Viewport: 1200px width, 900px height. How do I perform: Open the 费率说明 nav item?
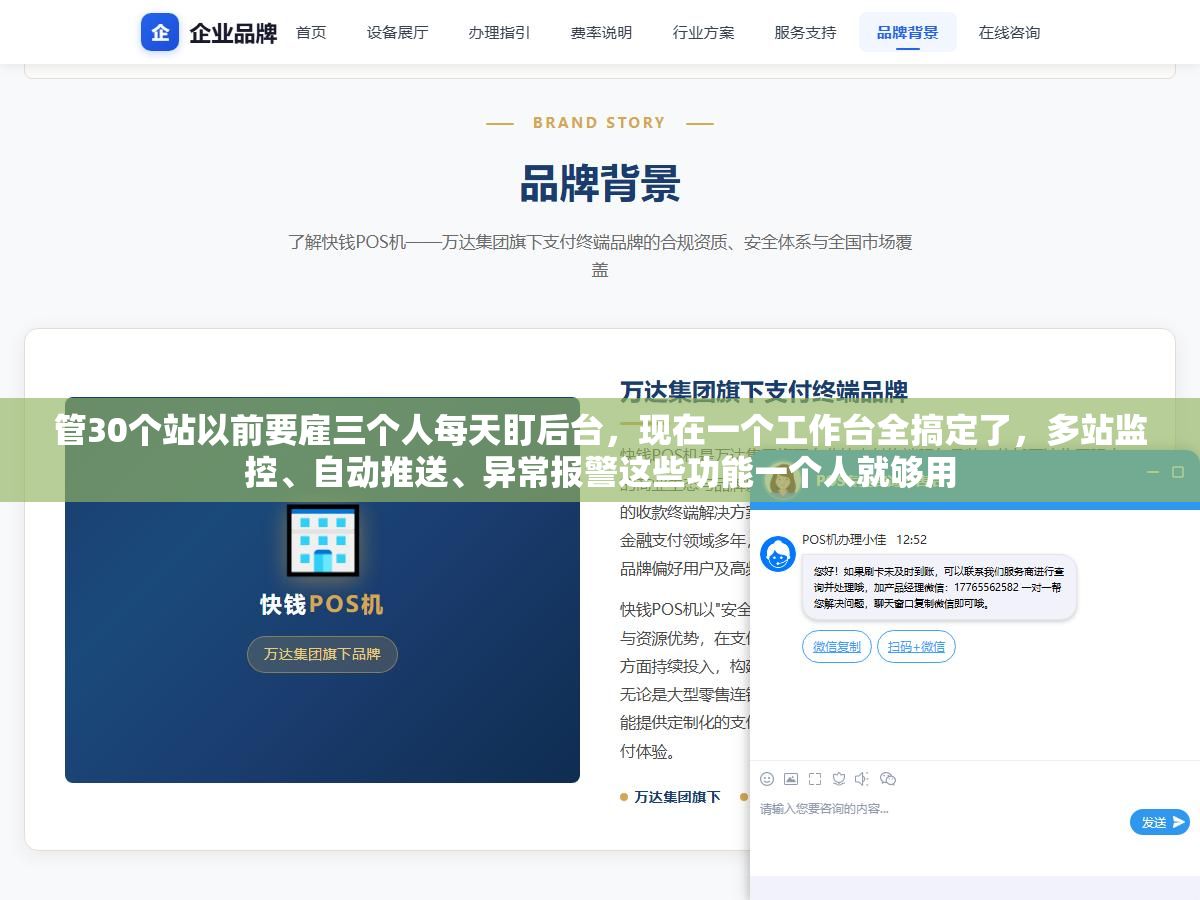[x=601, y=32]
